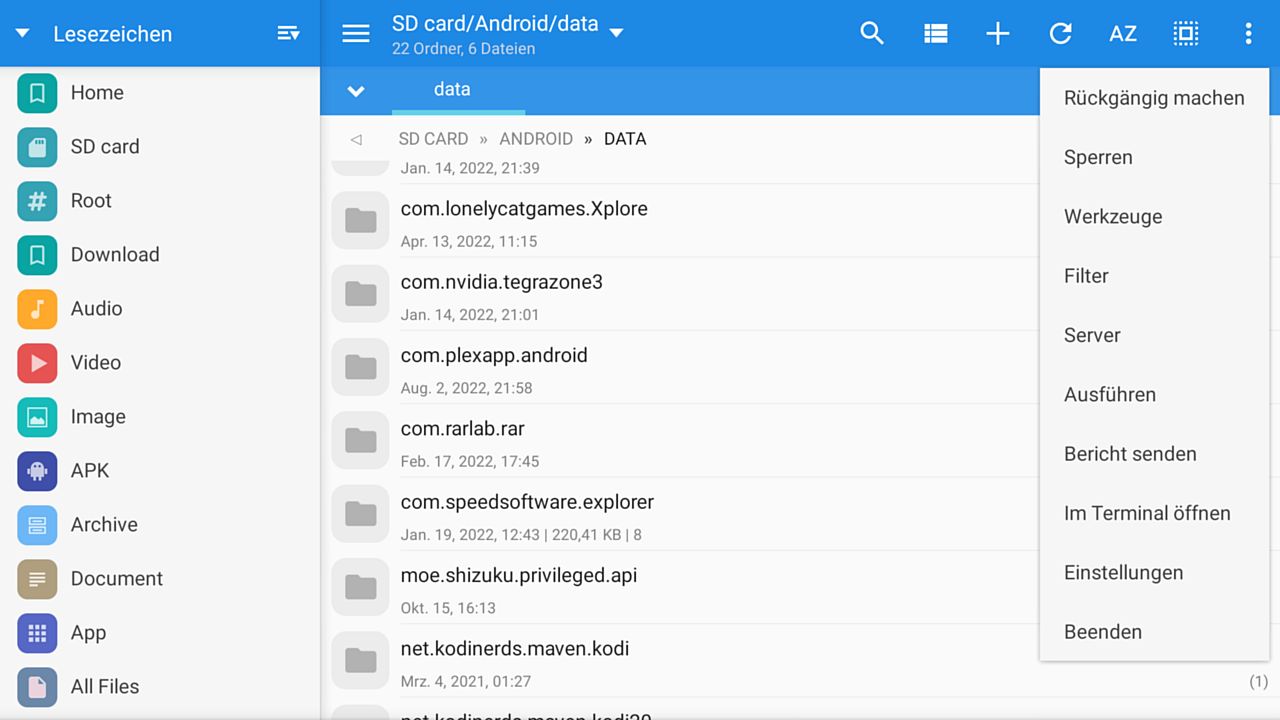
Task: Click the 22 Ordner, 6 Dateien subtitle
Action: click(463, 49)
